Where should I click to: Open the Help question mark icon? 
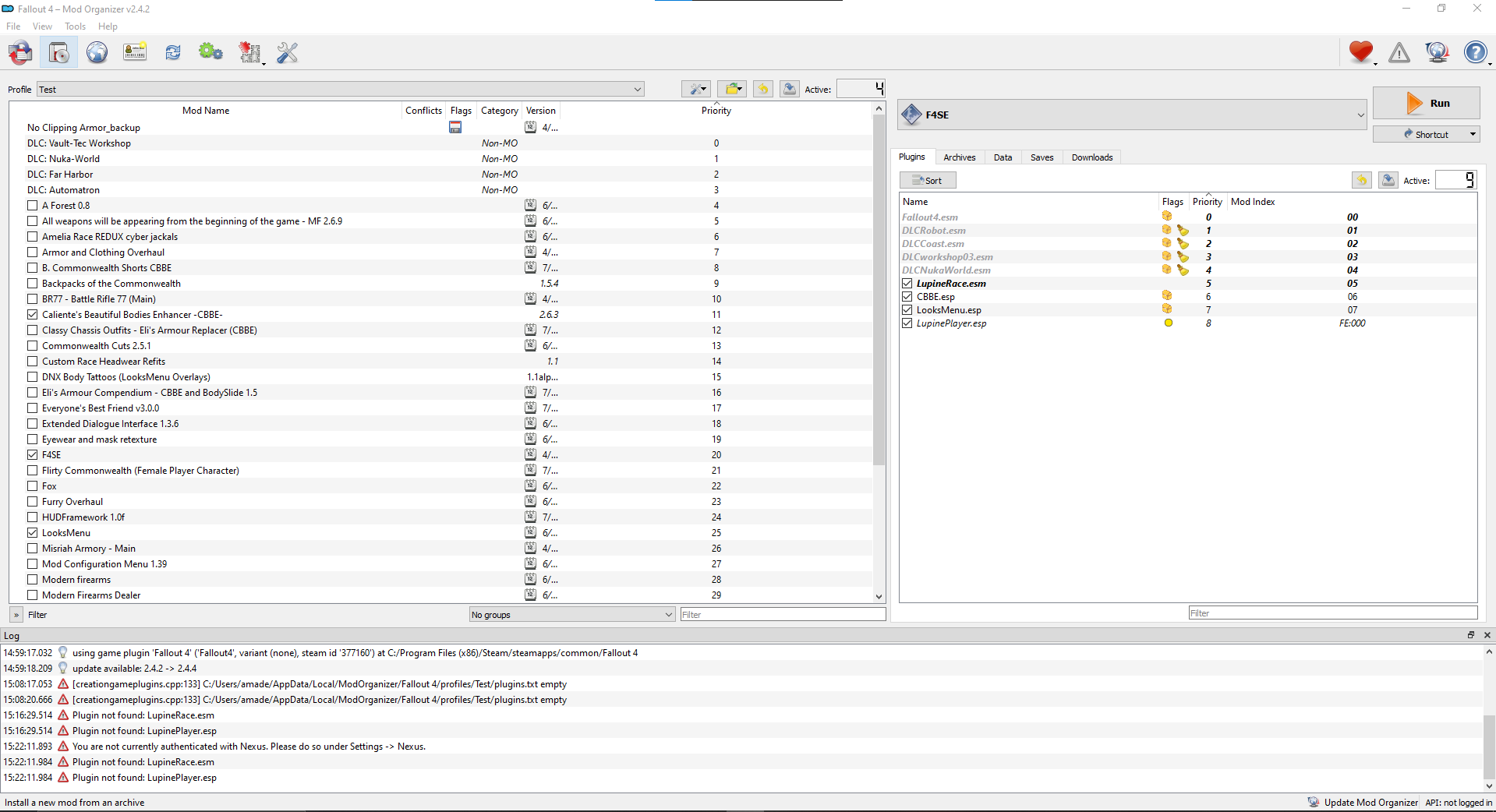(x=1475, y=52)
